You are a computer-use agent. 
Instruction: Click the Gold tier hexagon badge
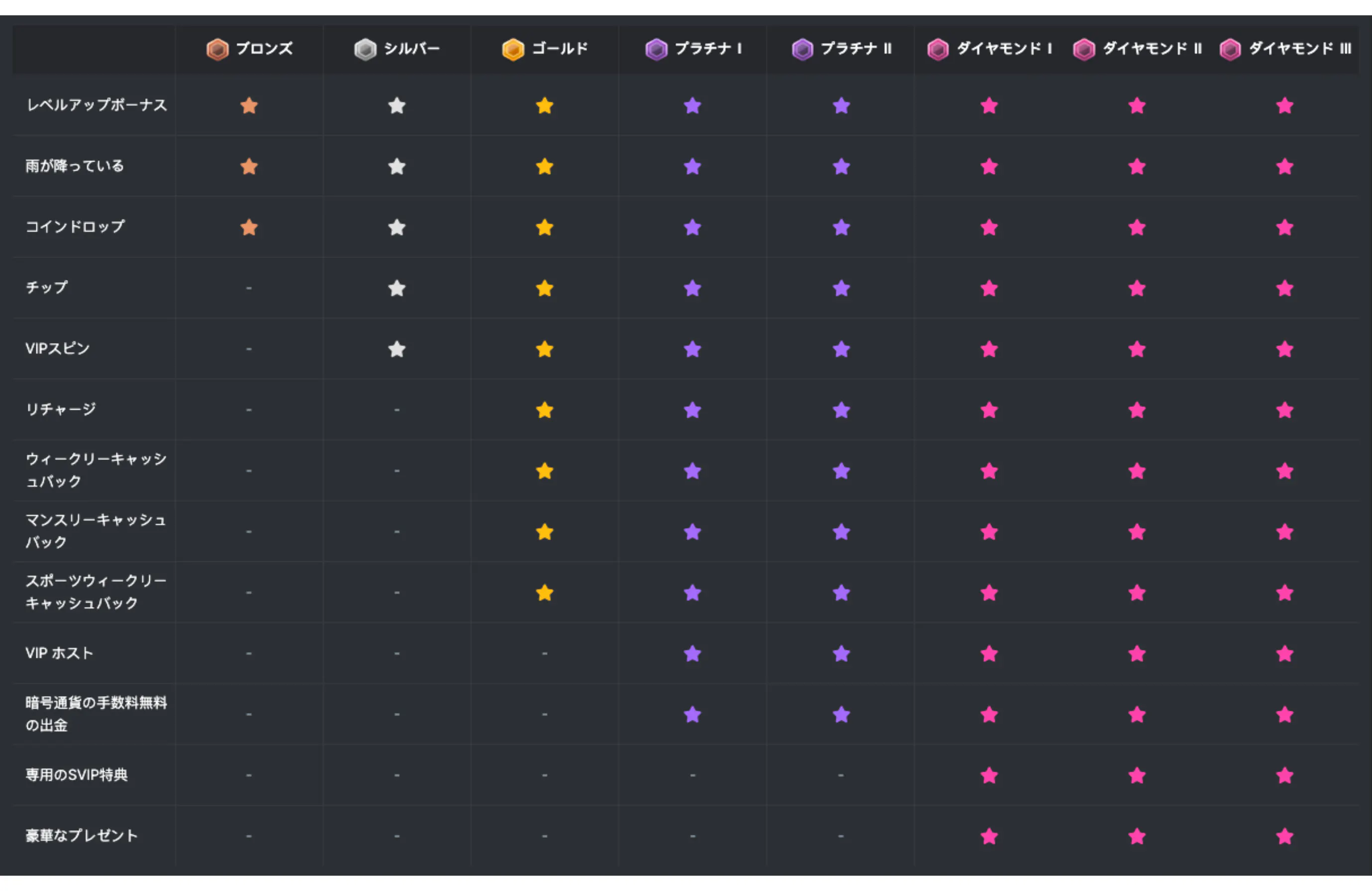tap(513, 50)
